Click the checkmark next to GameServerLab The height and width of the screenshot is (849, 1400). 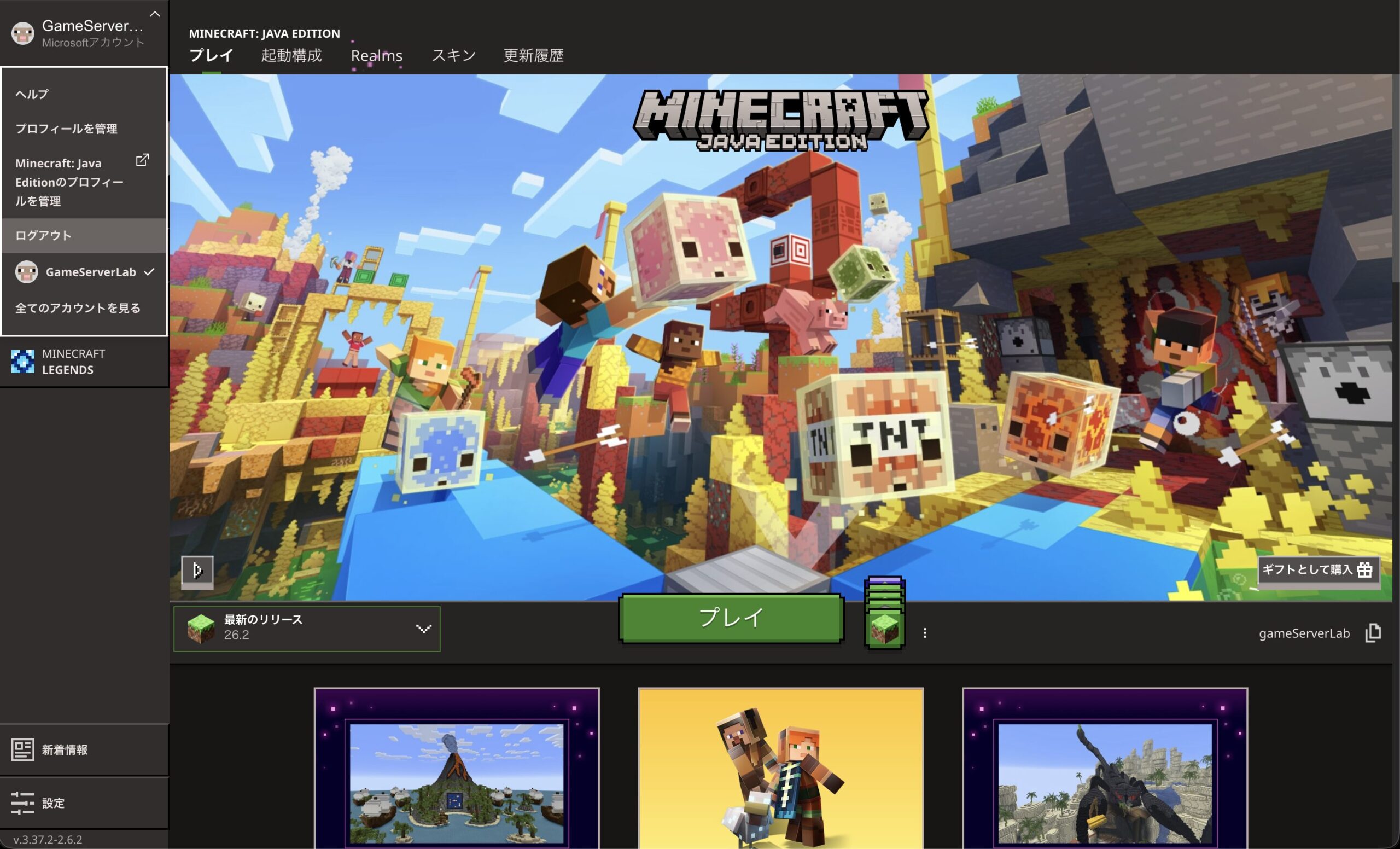(x=149, y=272)
